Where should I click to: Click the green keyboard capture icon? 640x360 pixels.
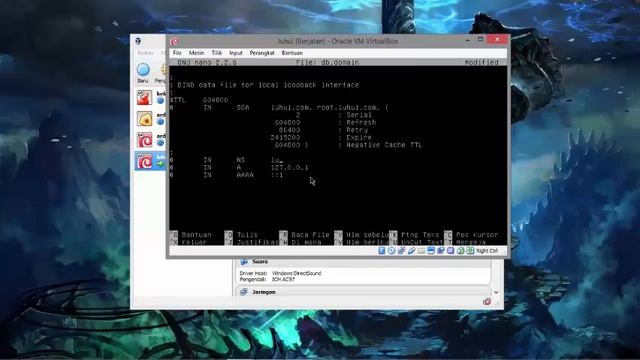[x=470, y=251]
